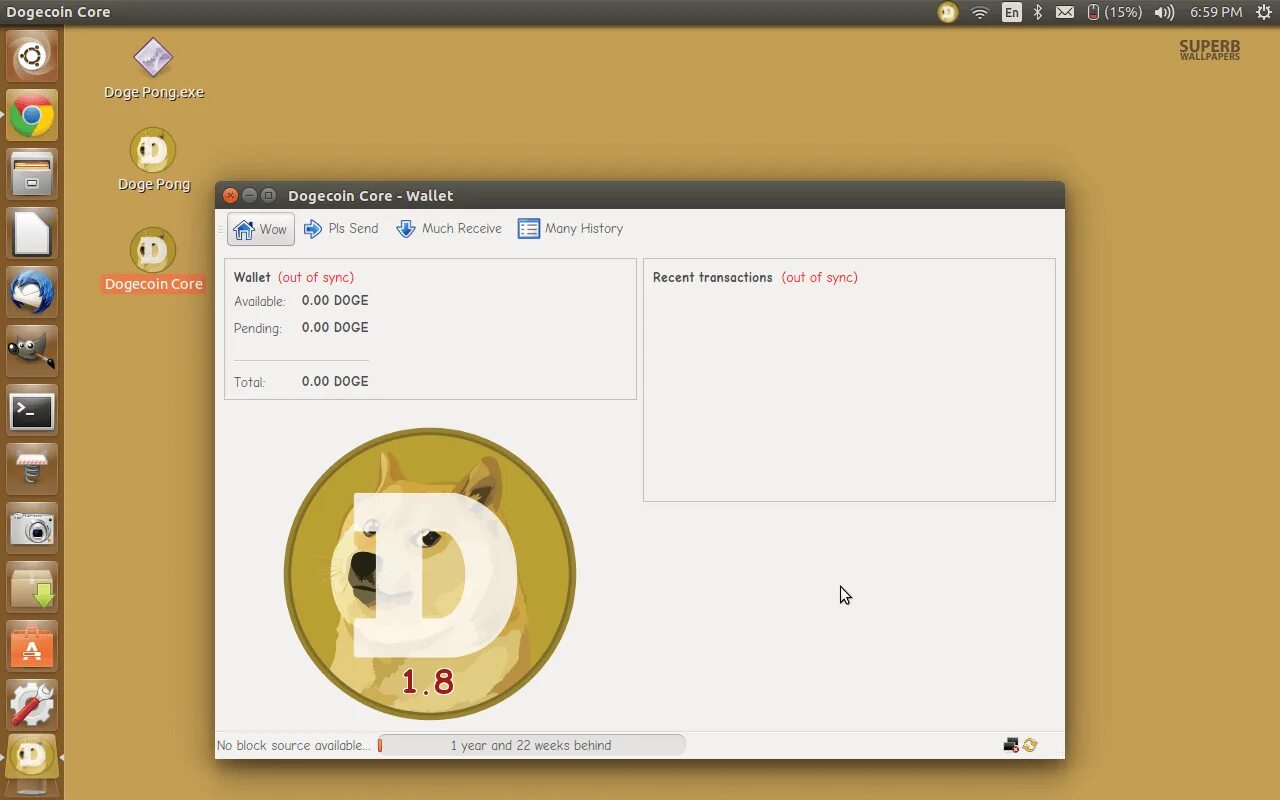Viewport: 1280px width, 800px height.
Task: Open the mail messaging indicator
Action: tap(1065, 12)
